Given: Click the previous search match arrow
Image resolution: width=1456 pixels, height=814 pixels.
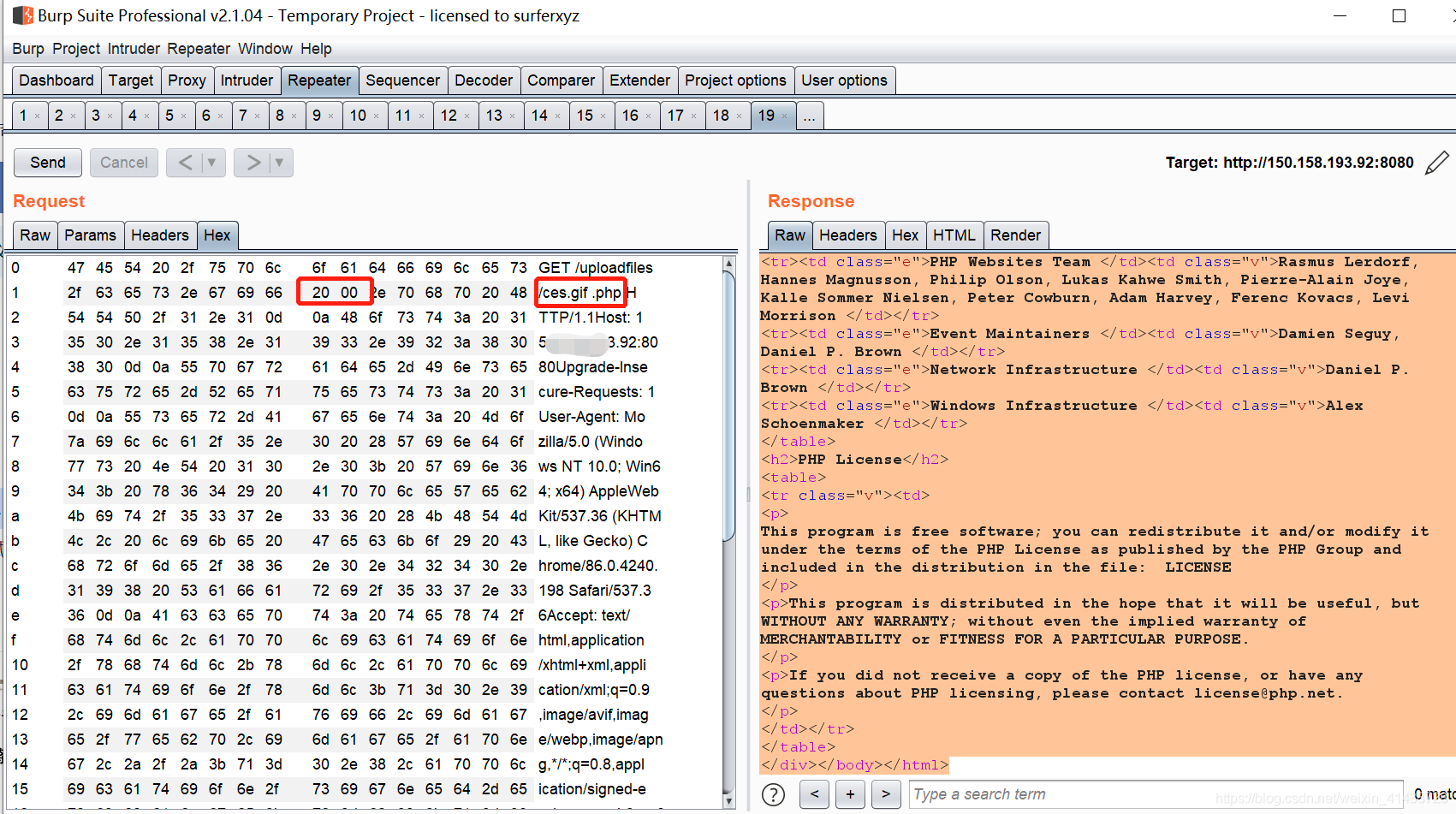Looking at the screenshot, I should [x=814, y=794].
